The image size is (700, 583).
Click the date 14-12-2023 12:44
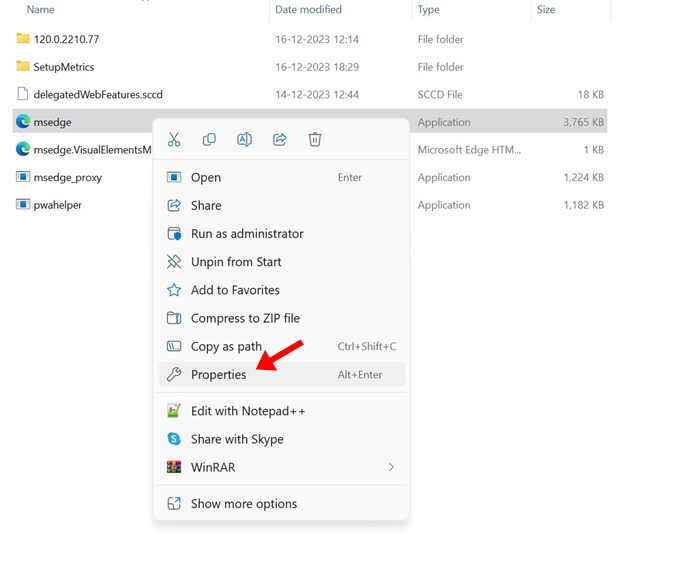(317, 95)
